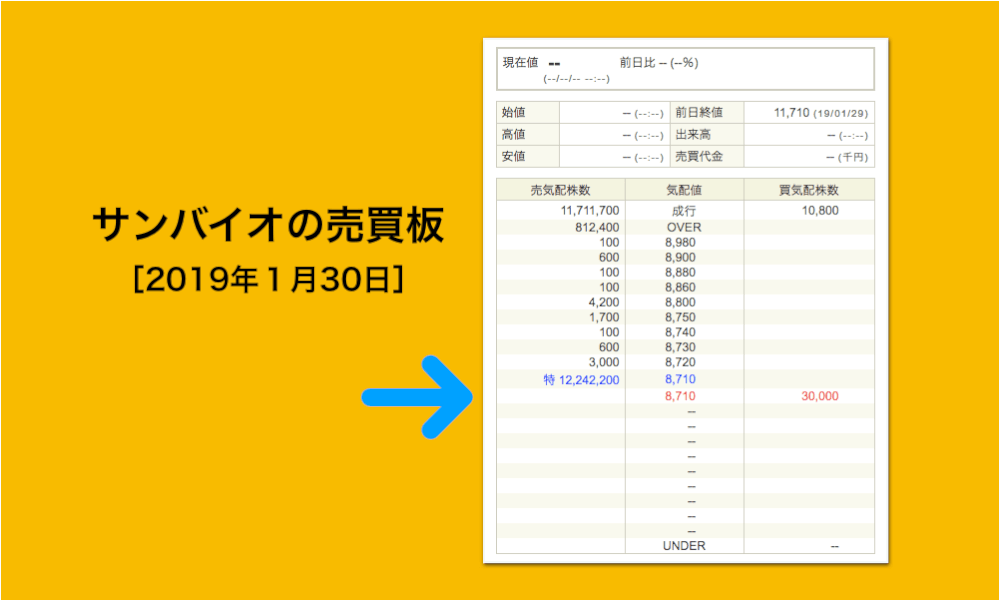
Task: Select the blue 8,710 price
Action: click(x=680, y=380)
